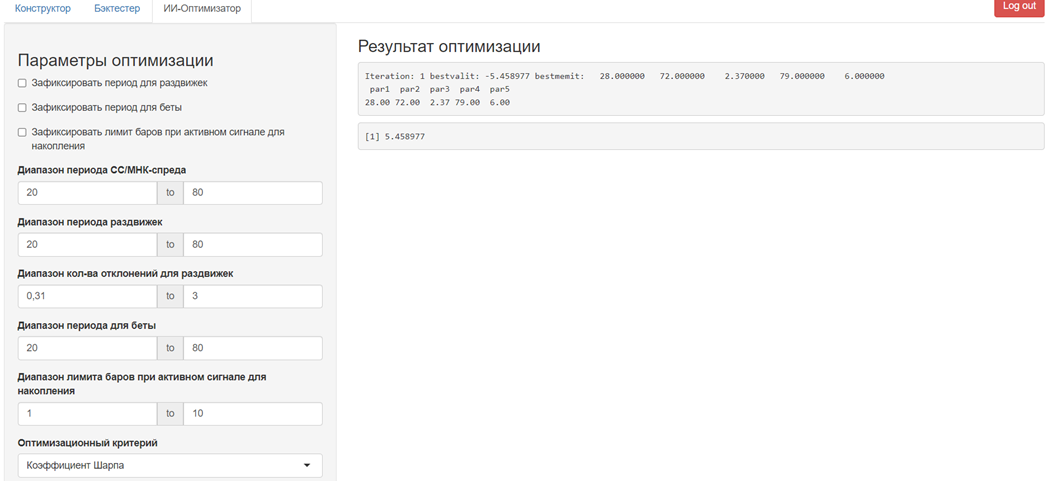Click maximum field of СС/МНК-спреда period range
1048x481 pixels.
[x=253, y=192]
